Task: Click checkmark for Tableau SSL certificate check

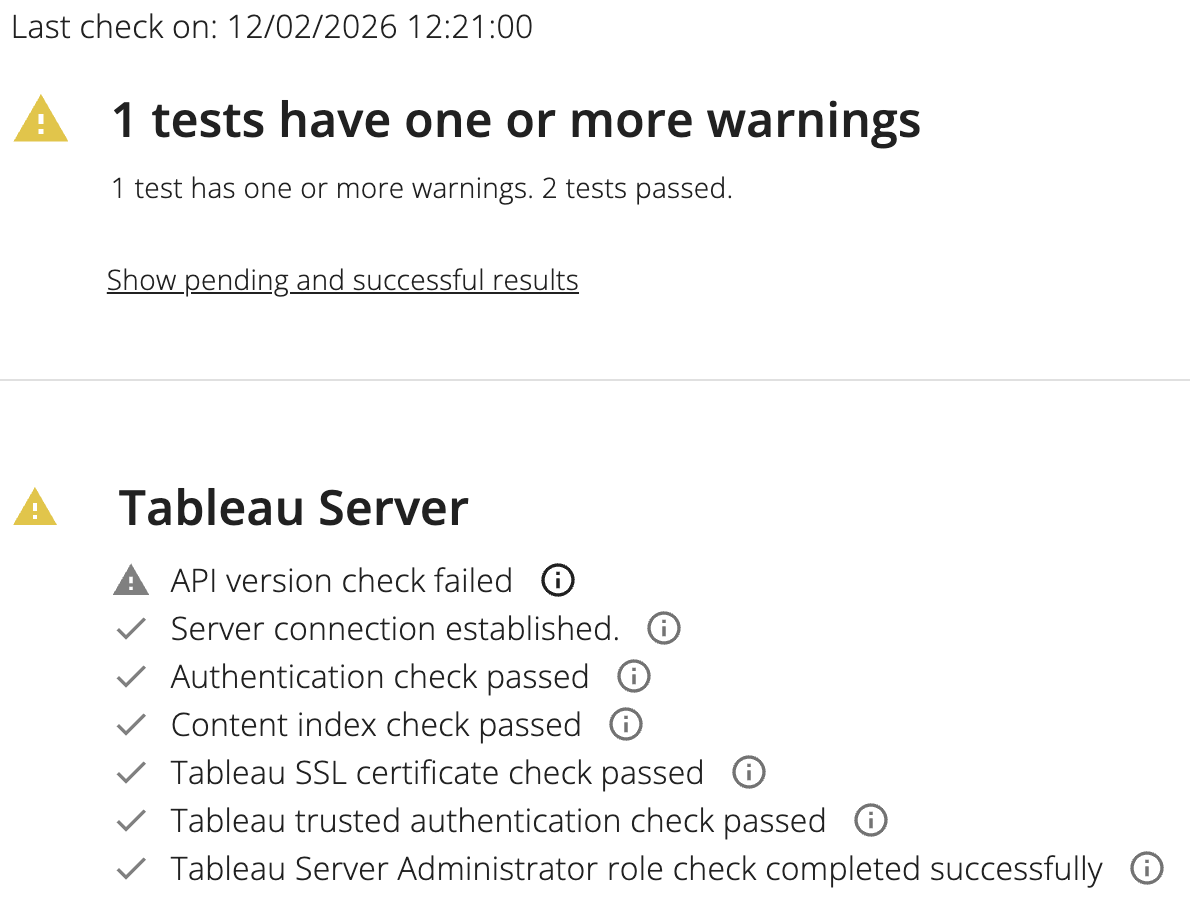Action: (x=131, y=773)
